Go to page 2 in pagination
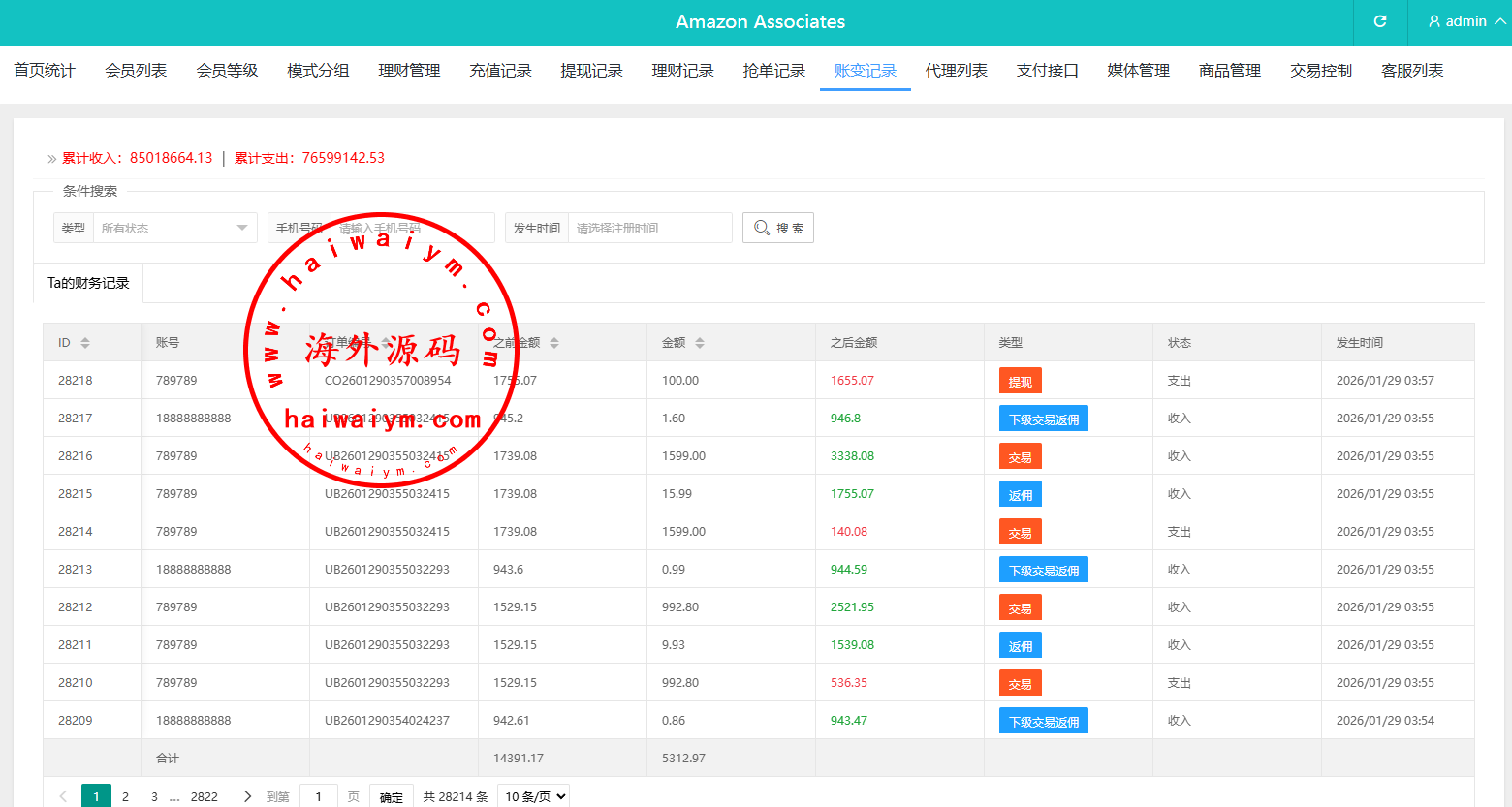Image resolution: width=1512 pixels, height=807 pixels. pyautogui.click(x=125, y=796)
